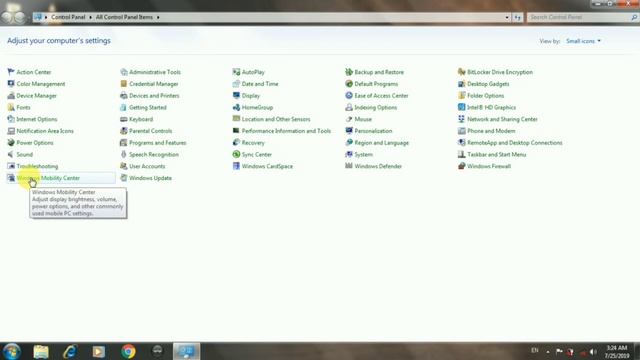
Task: Click the HomeGroup icon
Action: click(x=236, y=107)
